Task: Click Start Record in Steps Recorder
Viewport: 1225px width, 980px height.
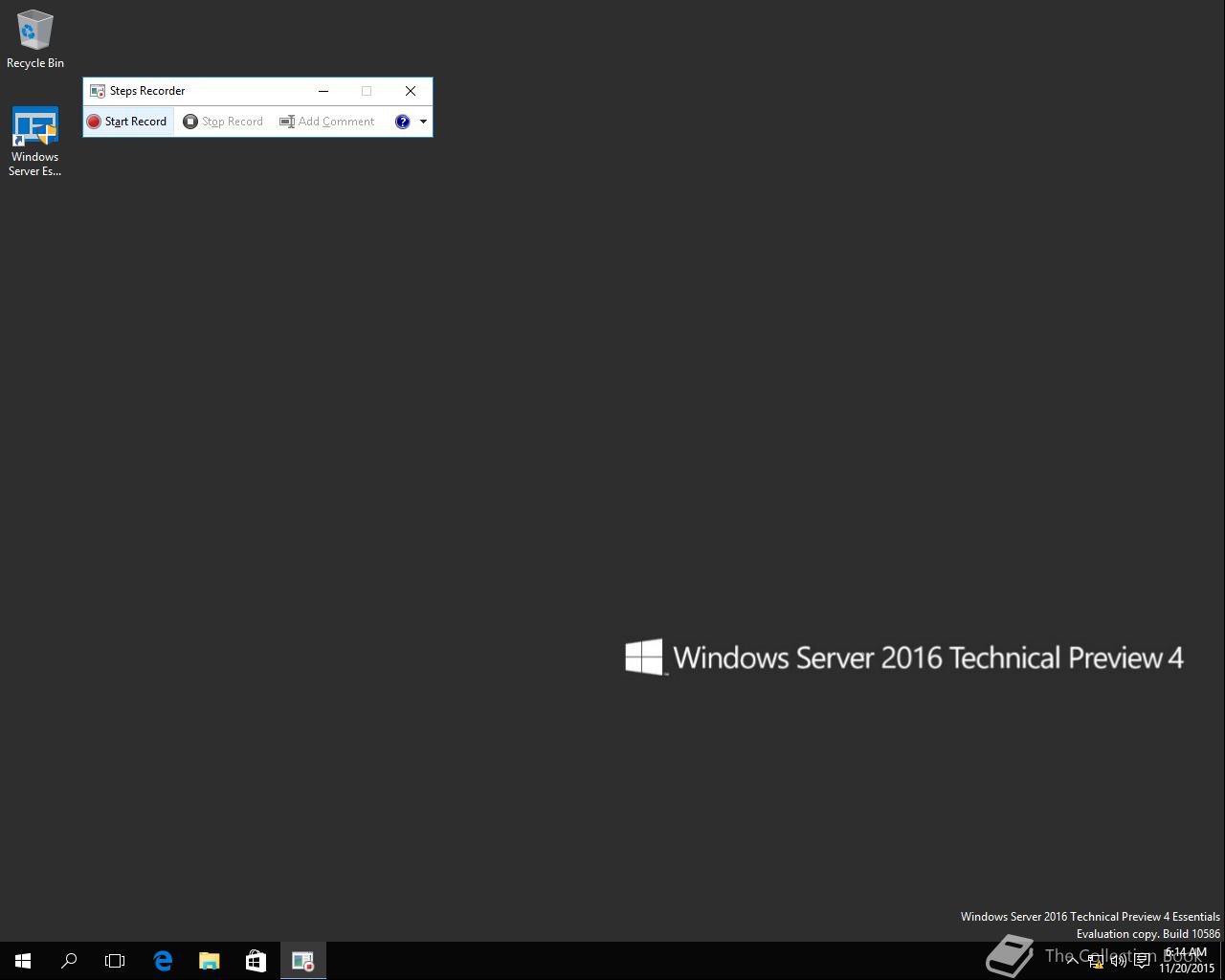Action: [127, 122]
